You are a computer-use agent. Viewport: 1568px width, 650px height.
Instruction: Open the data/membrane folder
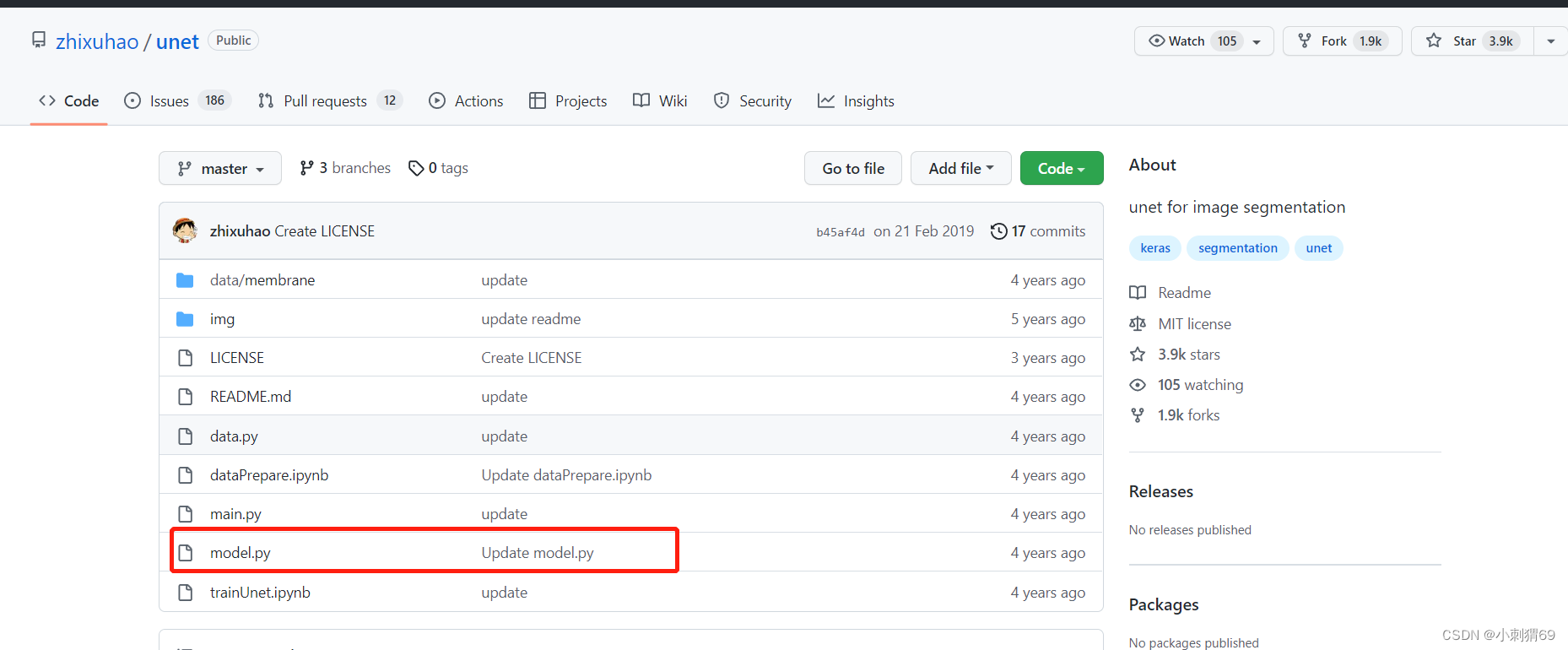coord(262,280)
